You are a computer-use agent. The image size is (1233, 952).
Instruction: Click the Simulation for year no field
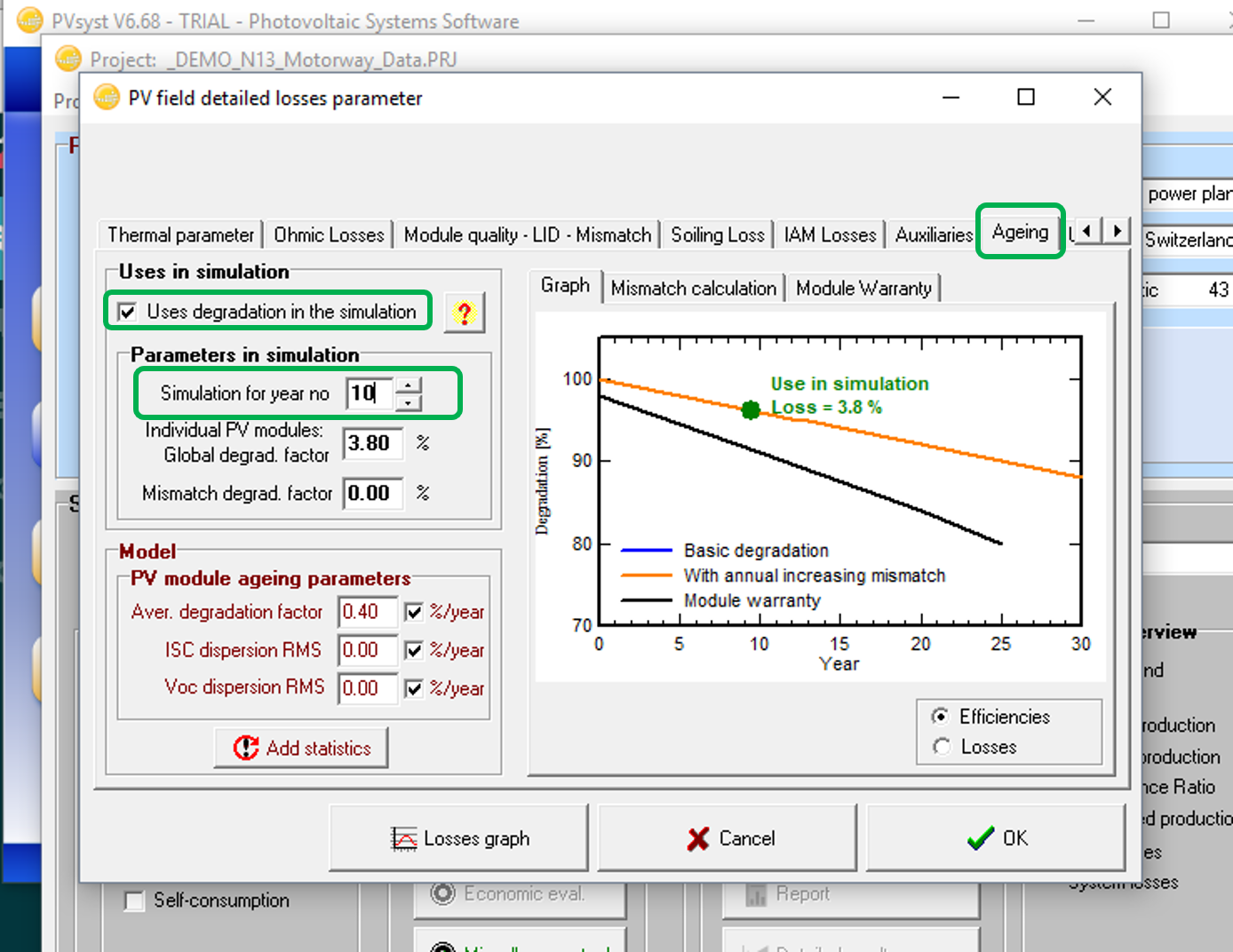[x=370, y=393]
